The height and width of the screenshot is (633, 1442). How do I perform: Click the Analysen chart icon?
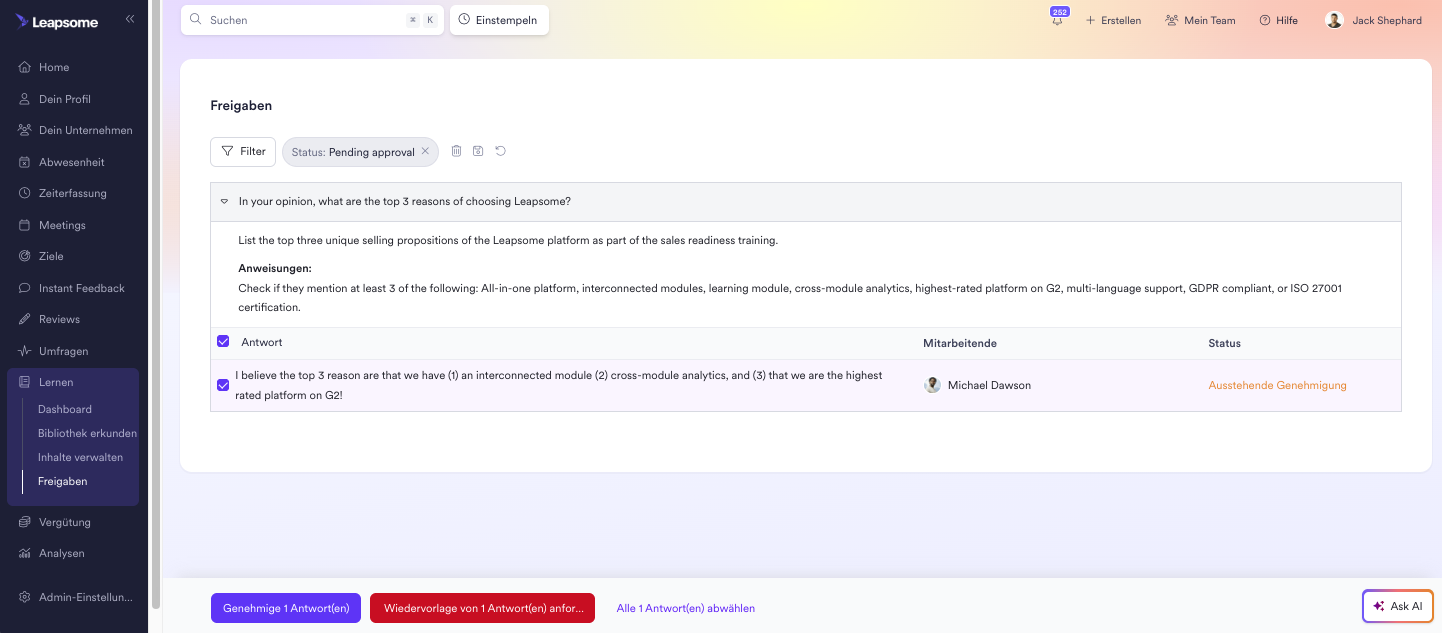pos(25,553)
